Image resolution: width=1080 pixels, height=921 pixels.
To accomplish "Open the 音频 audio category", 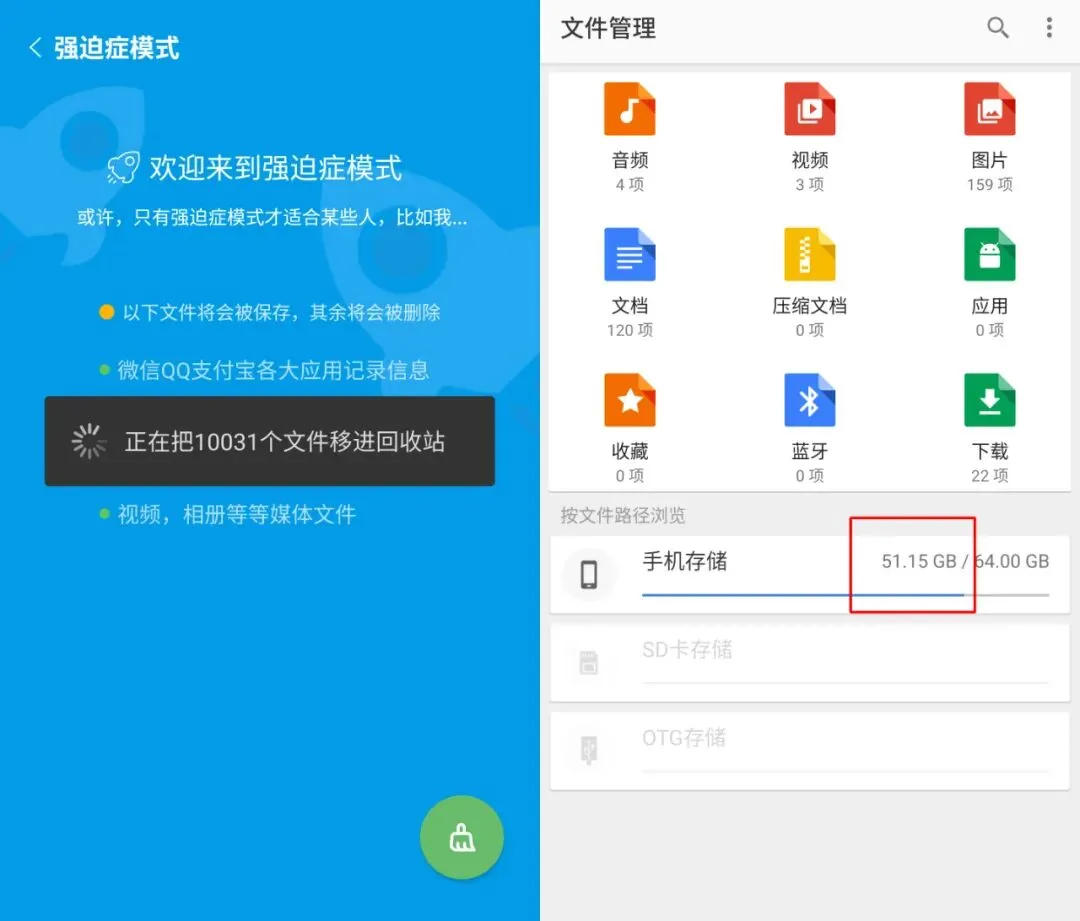I will click(630, 138).
